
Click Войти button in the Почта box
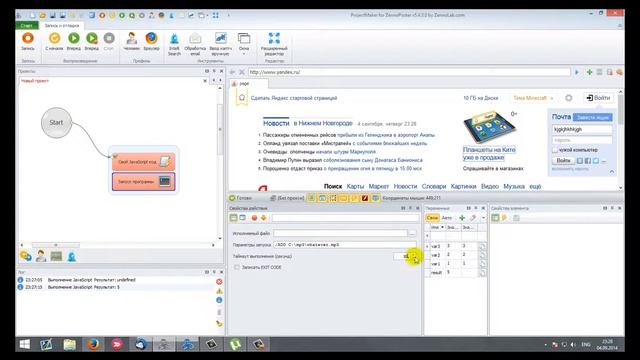coord(563,160)
